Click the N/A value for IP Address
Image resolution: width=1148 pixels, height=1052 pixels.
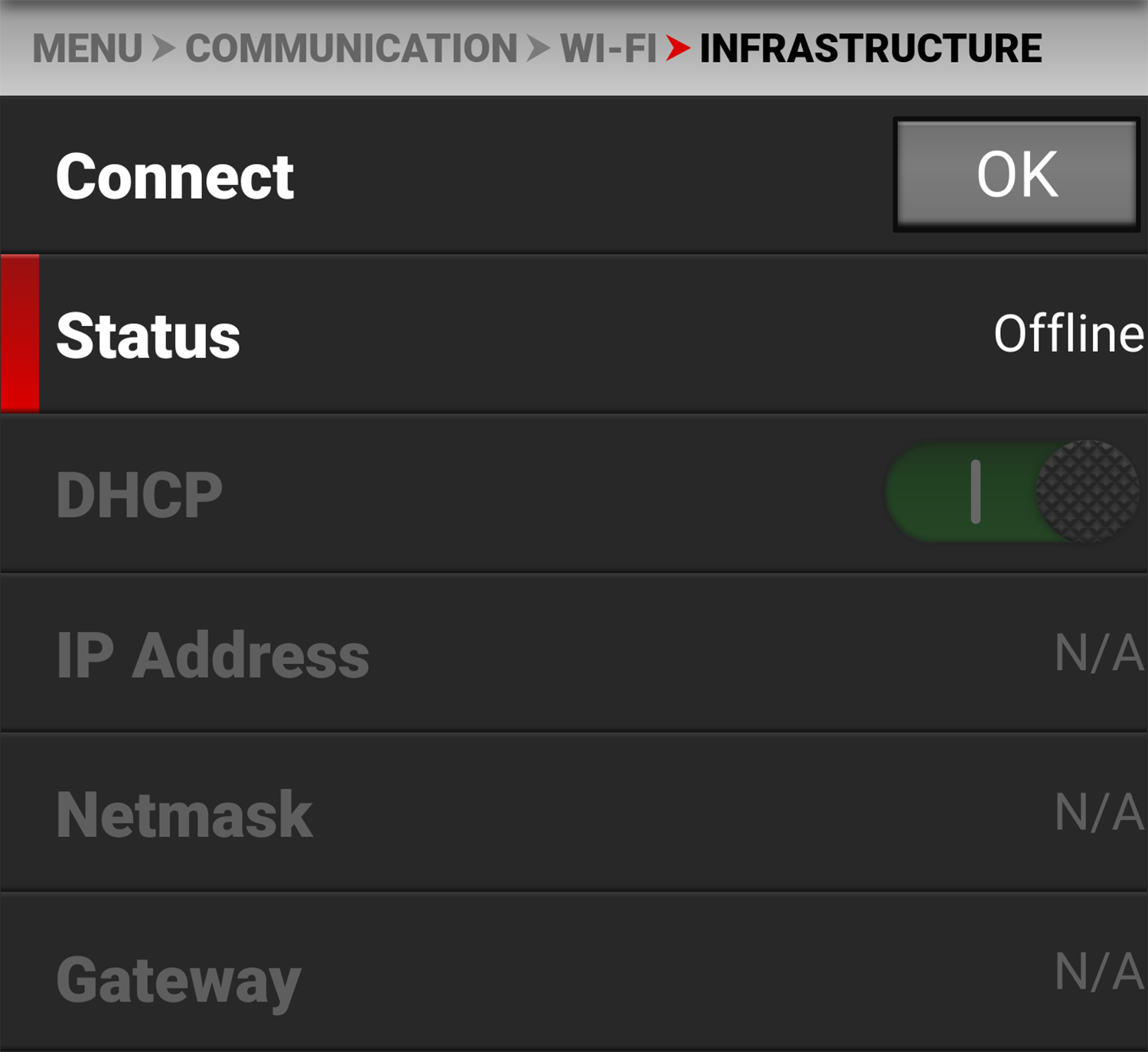pos(1098,654)
